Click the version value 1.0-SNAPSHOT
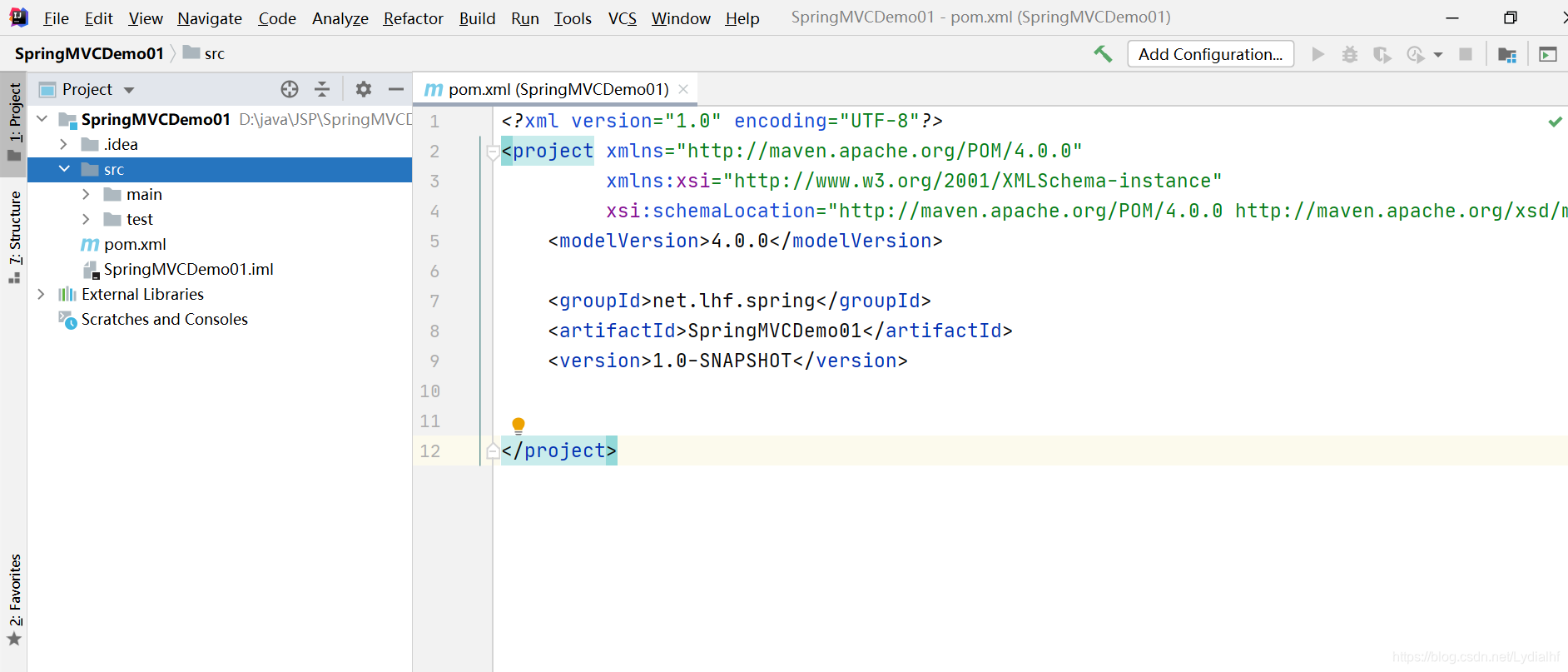 click(722, 361)
